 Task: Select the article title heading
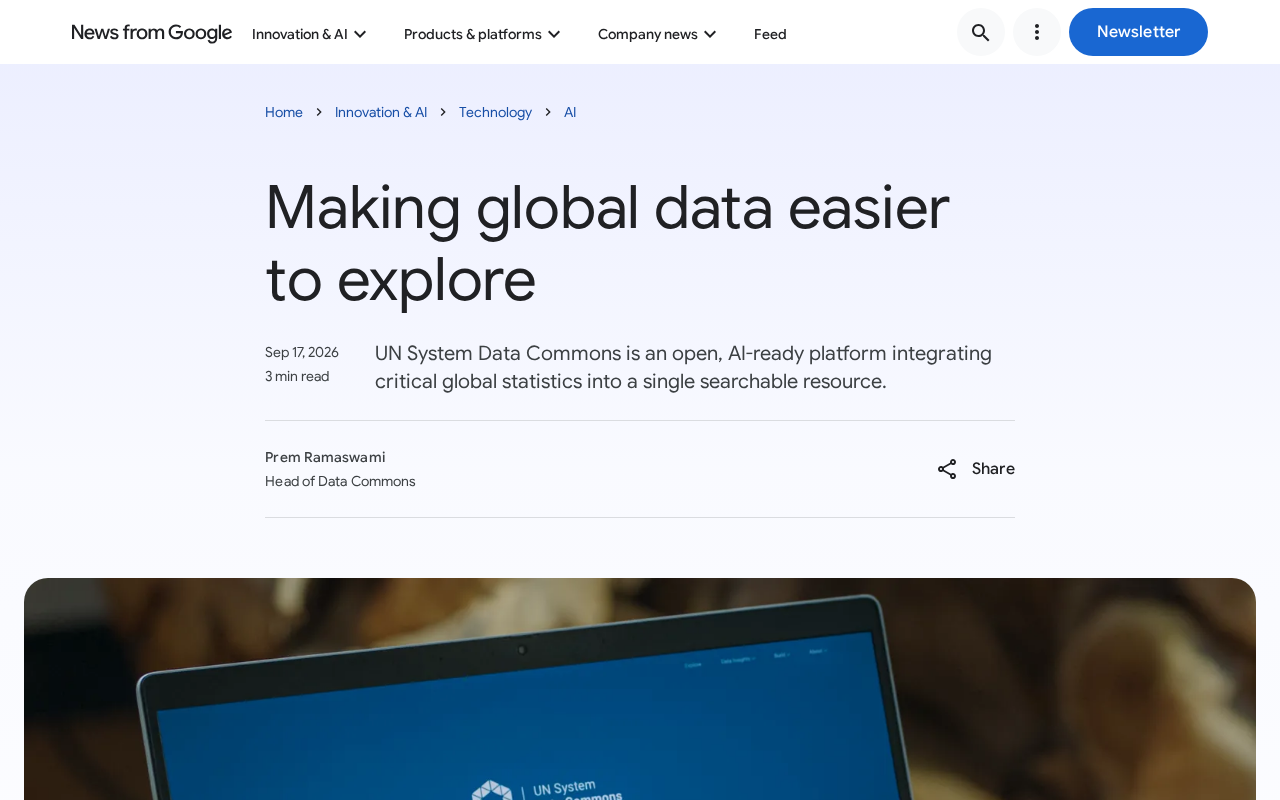click(607, 243)
